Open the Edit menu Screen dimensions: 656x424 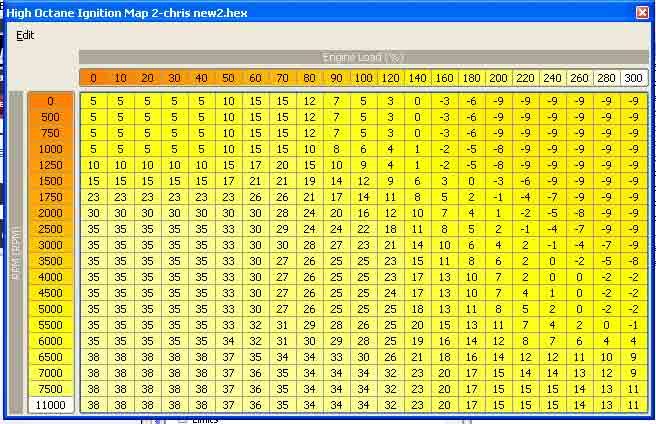[25, 36]
